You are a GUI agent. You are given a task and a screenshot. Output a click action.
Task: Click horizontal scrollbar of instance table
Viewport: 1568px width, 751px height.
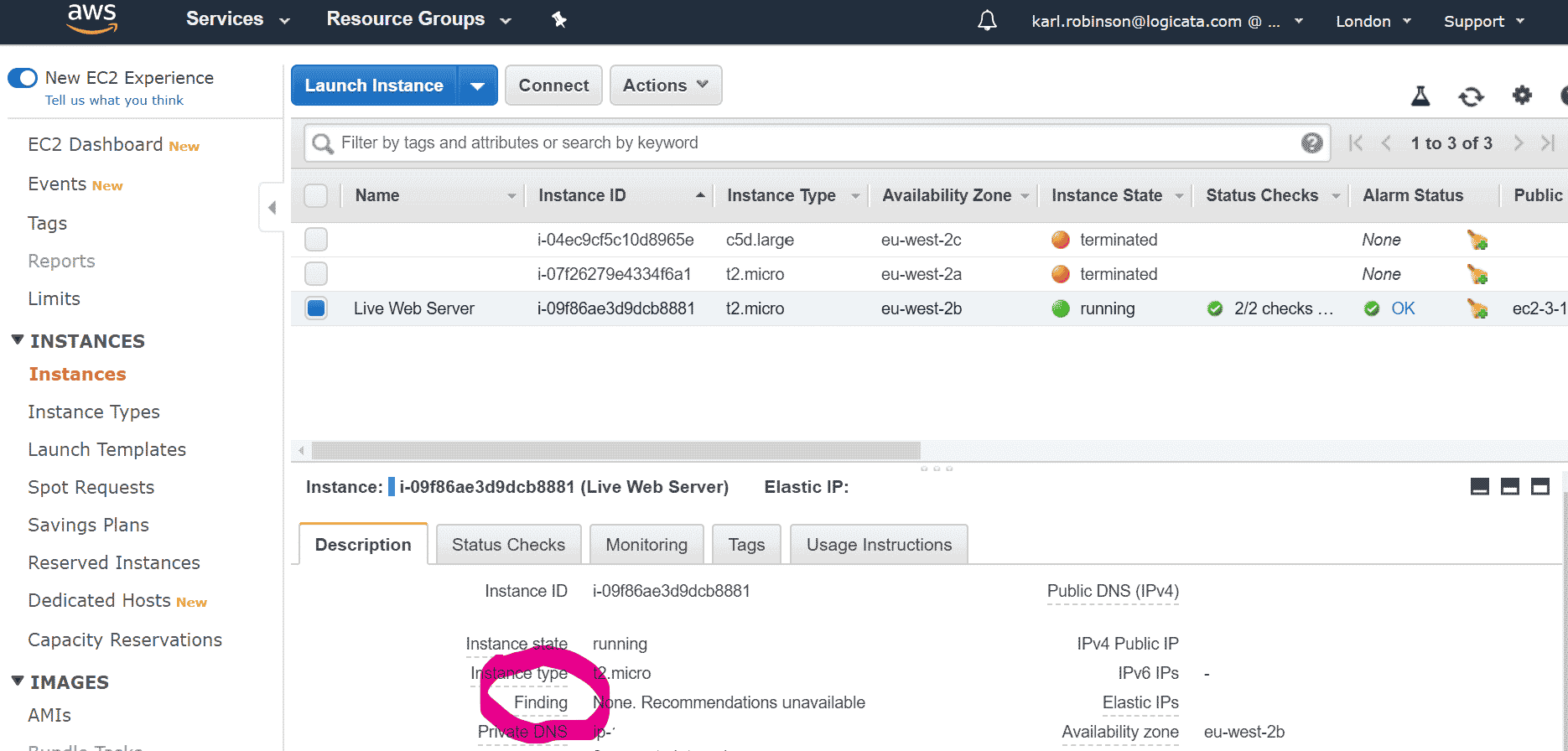pos(616,450)
